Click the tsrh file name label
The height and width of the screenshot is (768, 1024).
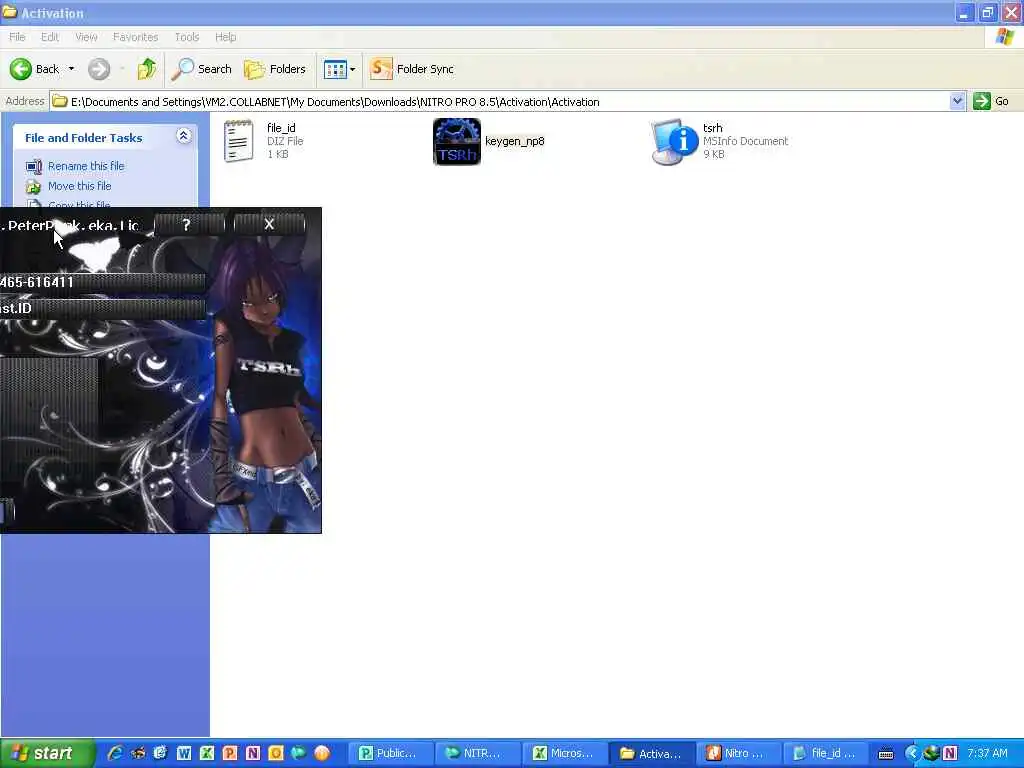point(712,128)
